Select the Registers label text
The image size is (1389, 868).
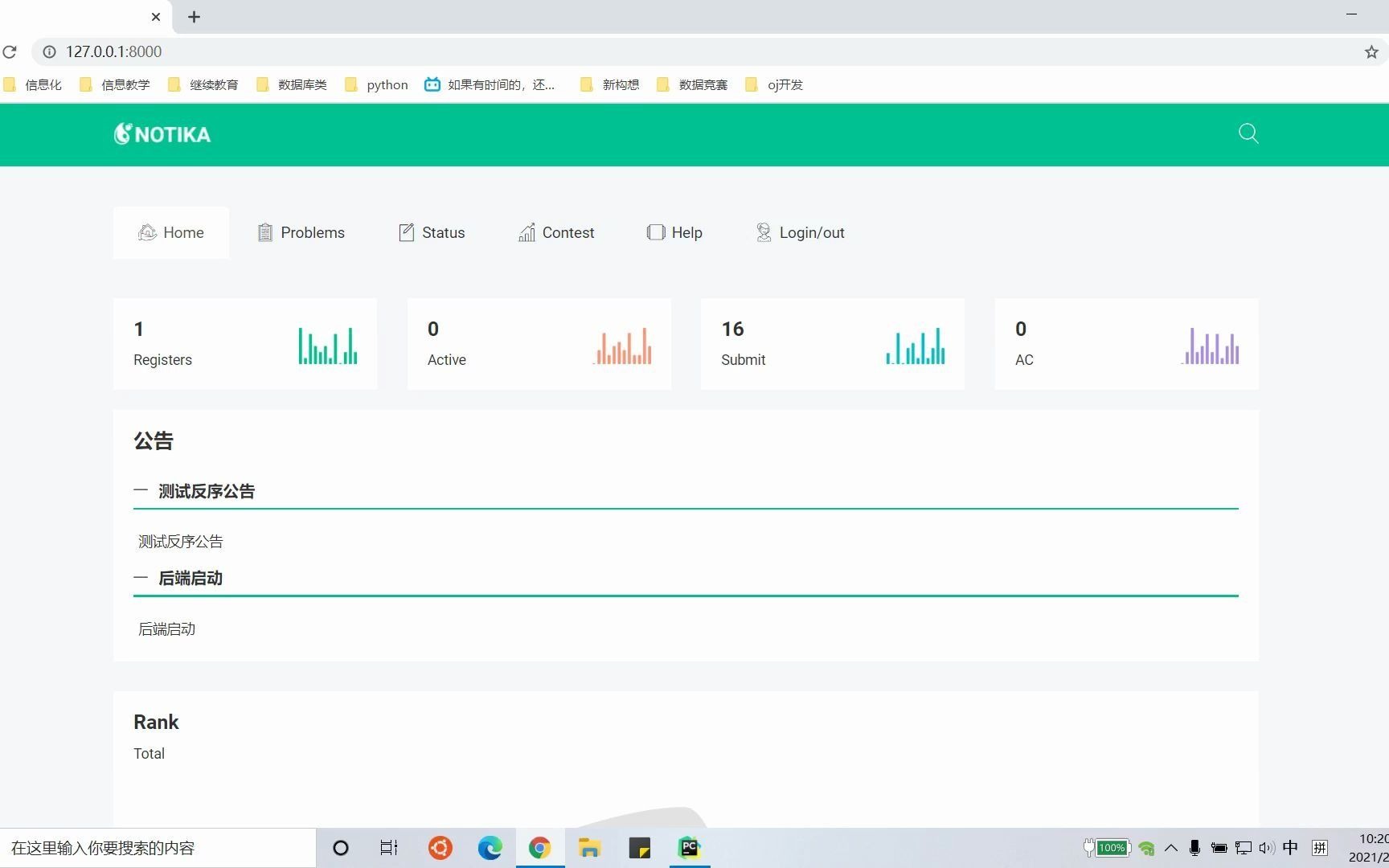(x=162, y=360)
